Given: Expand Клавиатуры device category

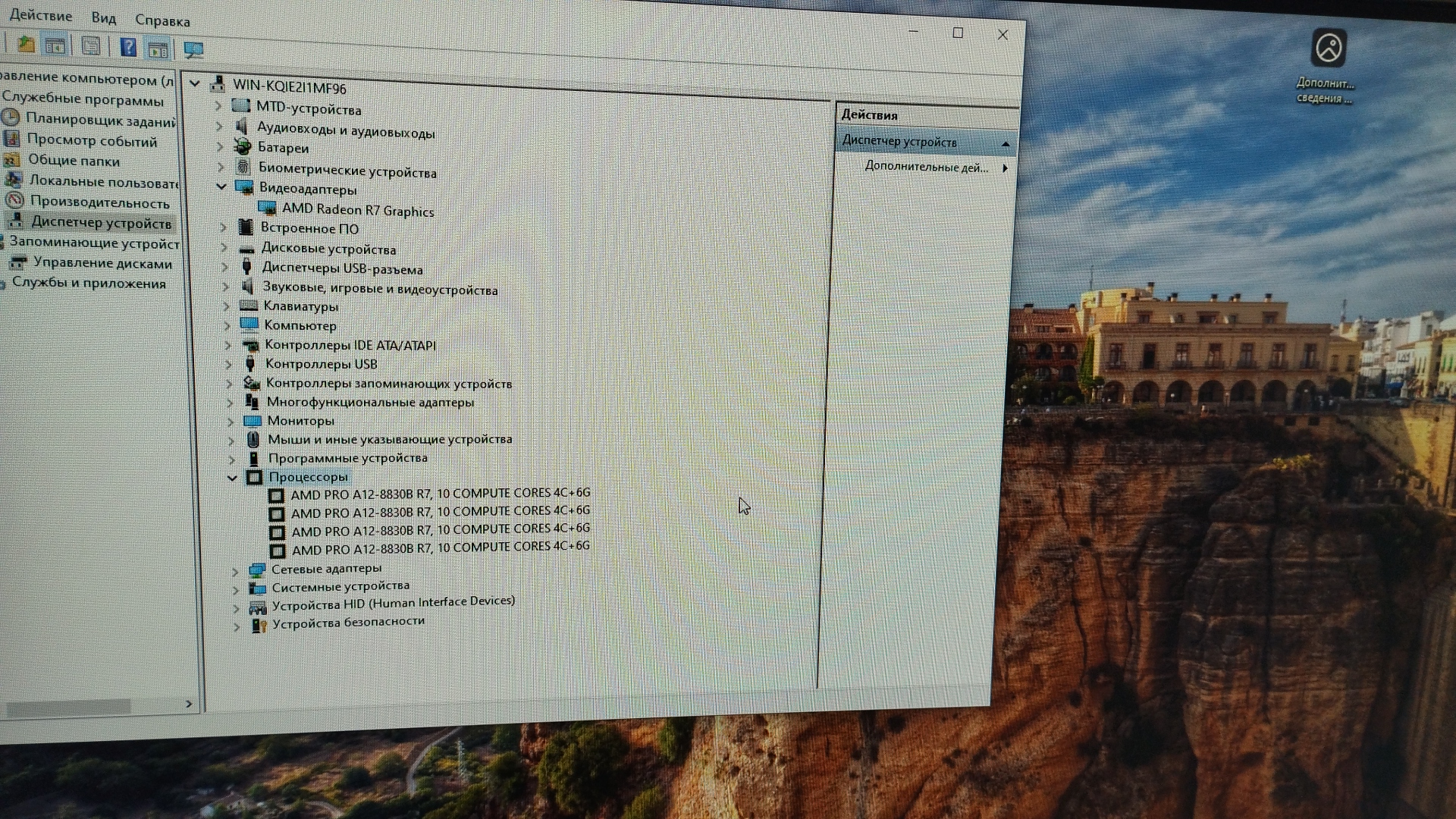Looking at the screenshot, I should (226, 306).
